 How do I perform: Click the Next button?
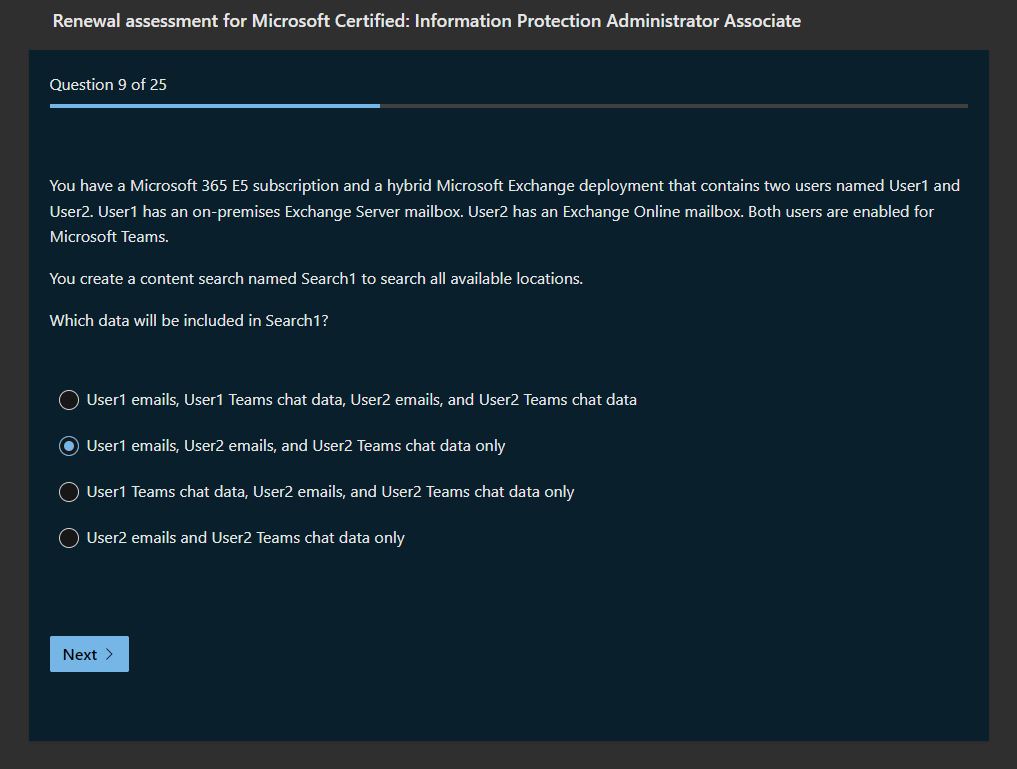click(89, 654)
